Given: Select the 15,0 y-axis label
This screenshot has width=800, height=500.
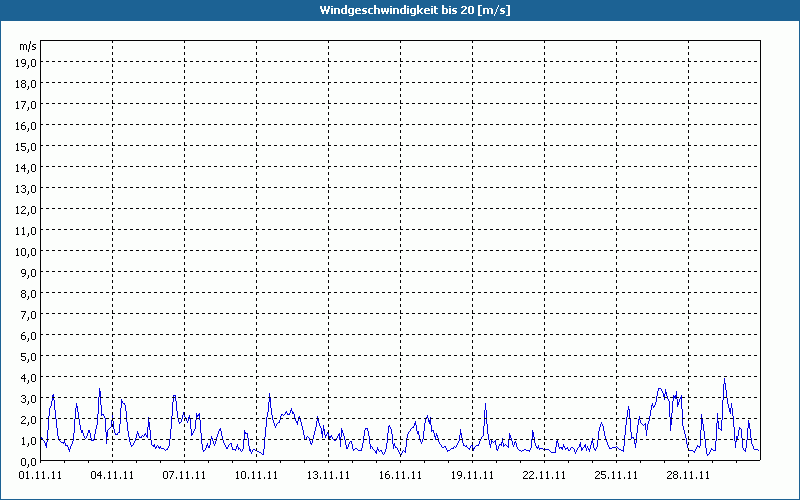Looking at the screenshot, I should [26, 147].
